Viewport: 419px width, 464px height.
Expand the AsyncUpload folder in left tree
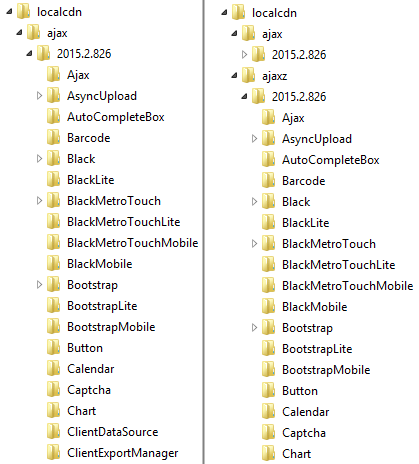pyautogui.click(x=39, y=96)
